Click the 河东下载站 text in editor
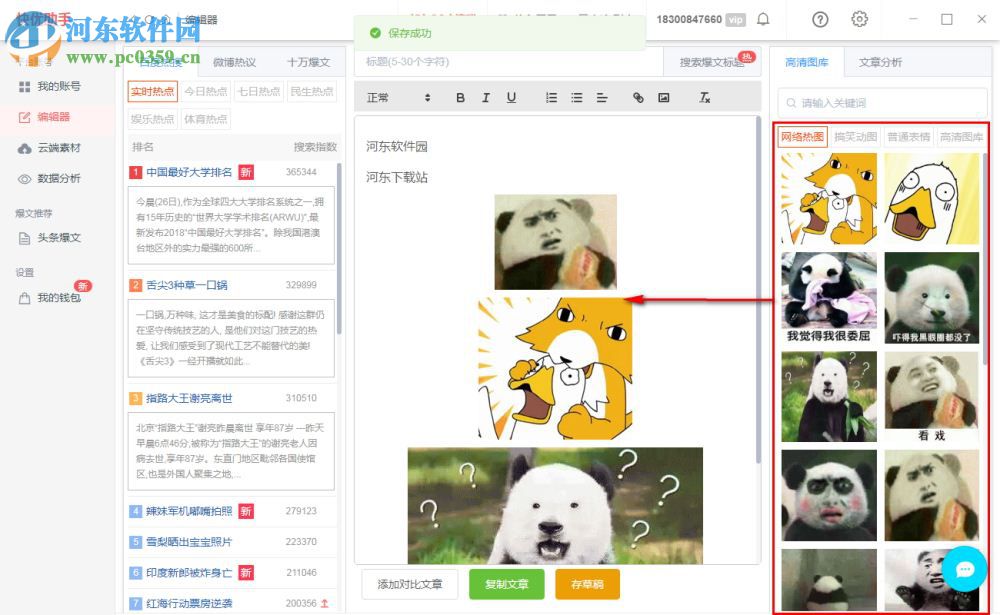Viewport: 1000px width, 615px height. coord(397,177)
